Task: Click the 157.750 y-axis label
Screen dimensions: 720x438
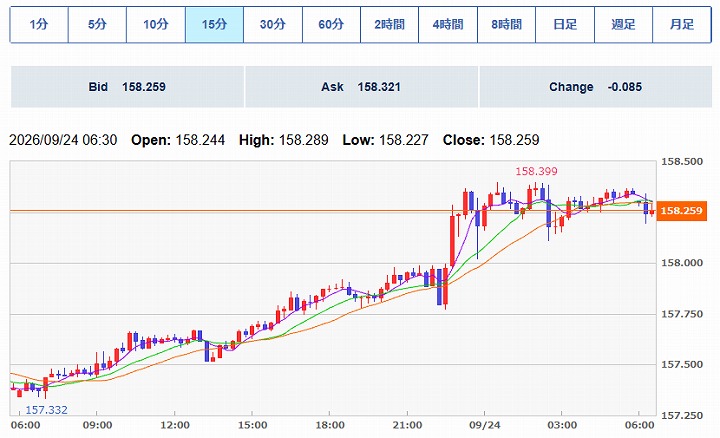Action: [682, 314]
